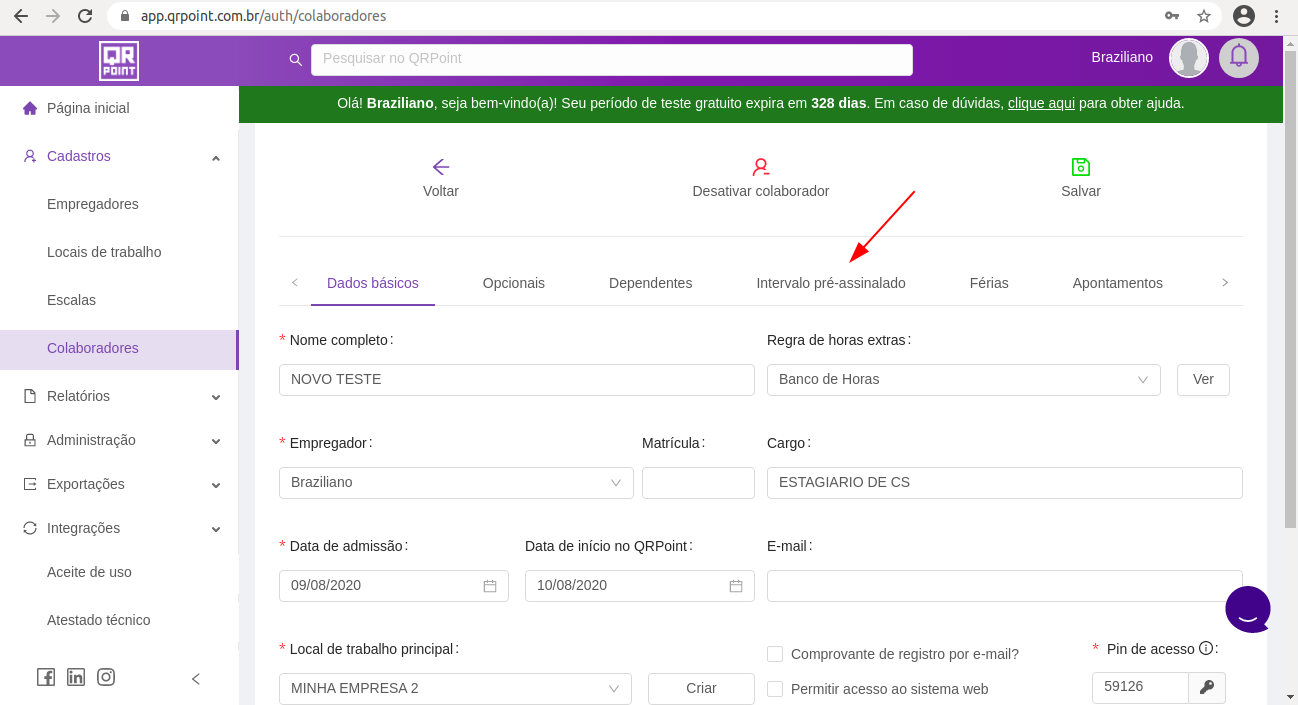
Task: Click the key icon beside Pin de acesso
Action: pos(1207,687)
